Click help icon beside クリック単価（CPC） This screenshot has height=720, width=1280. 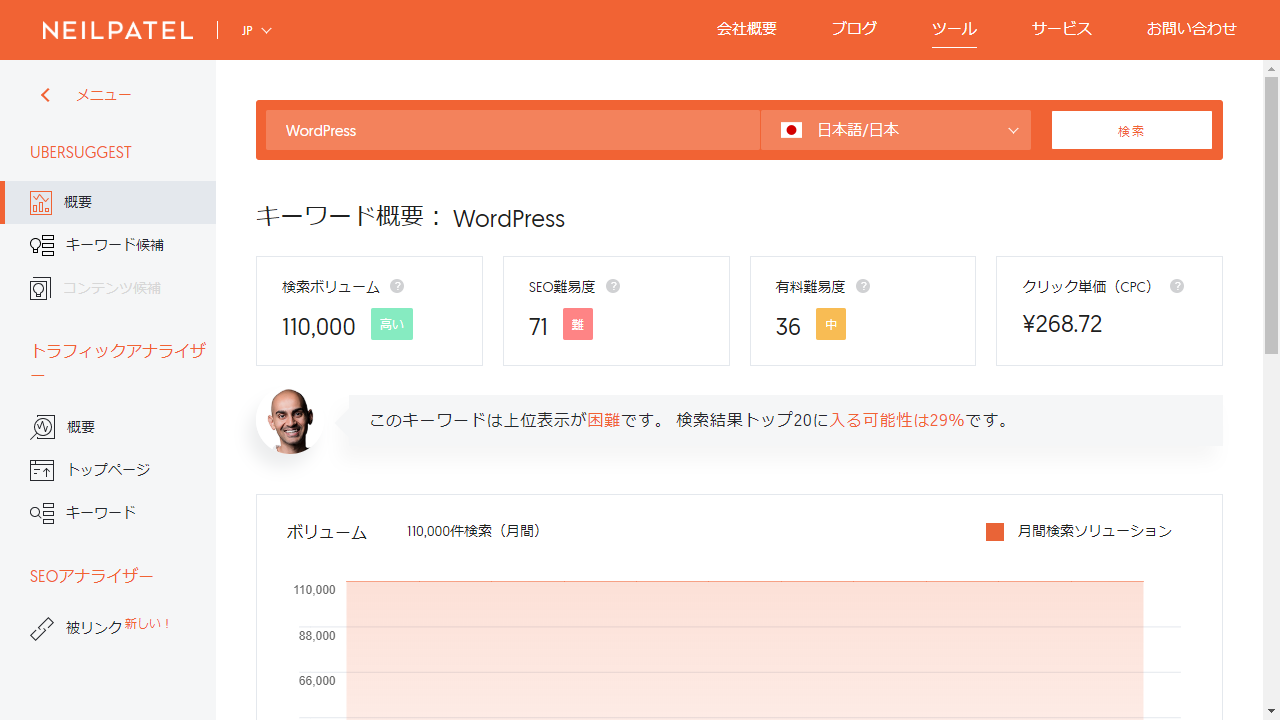[1177, 286]
